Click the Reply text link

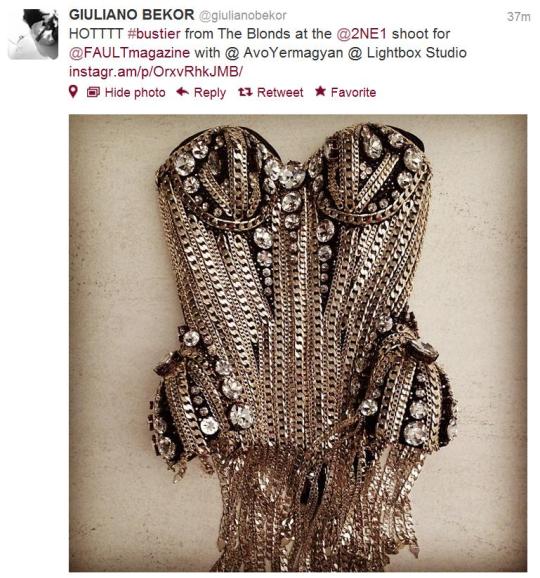[x=210, y=93]
